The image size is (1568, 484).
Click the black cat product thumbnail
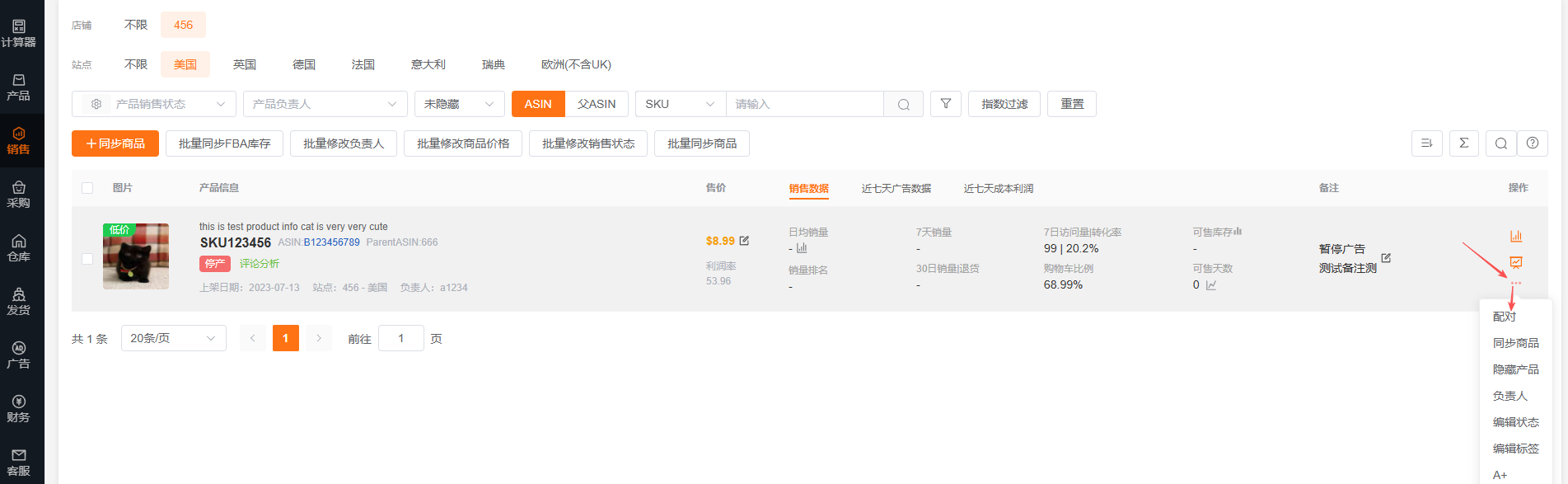click(136, 256)
